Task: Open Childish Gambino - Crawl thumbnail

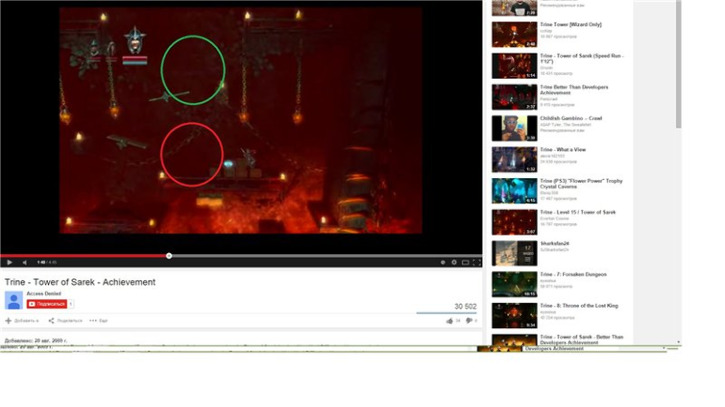Action: tap(514, 128)
